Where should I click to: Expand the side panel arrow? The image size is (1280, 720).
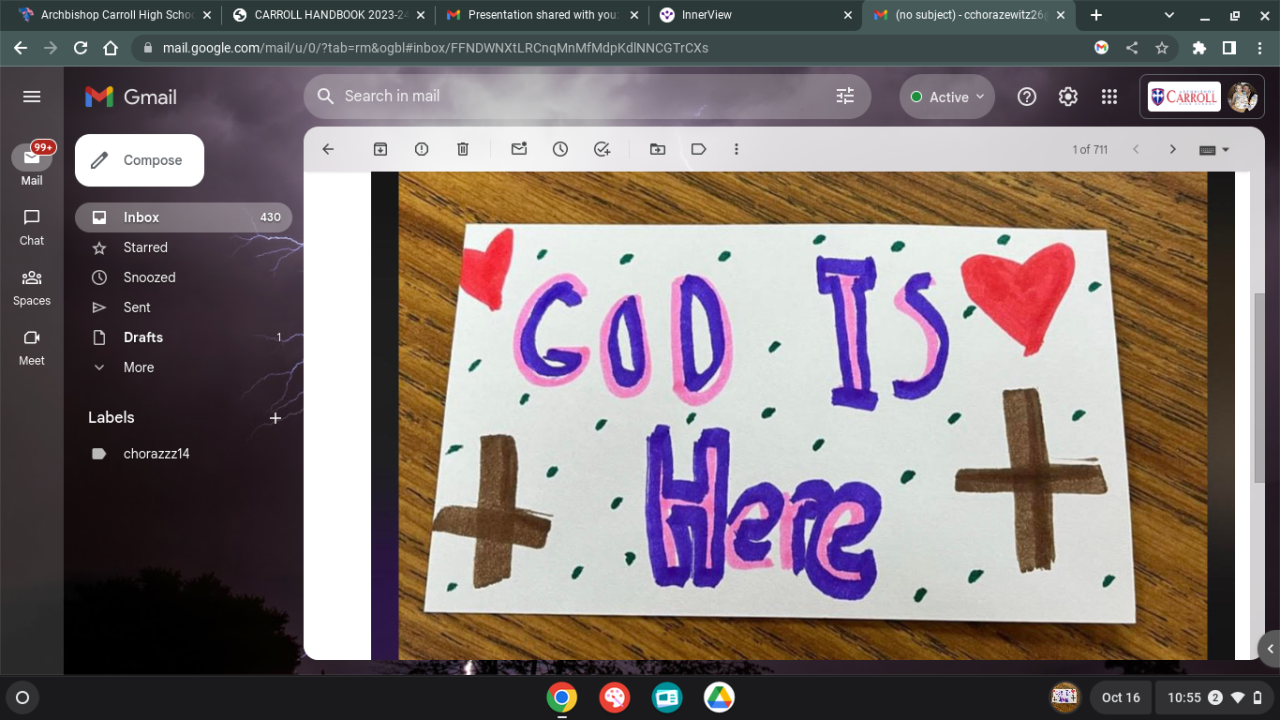[x=1270, y=649]
